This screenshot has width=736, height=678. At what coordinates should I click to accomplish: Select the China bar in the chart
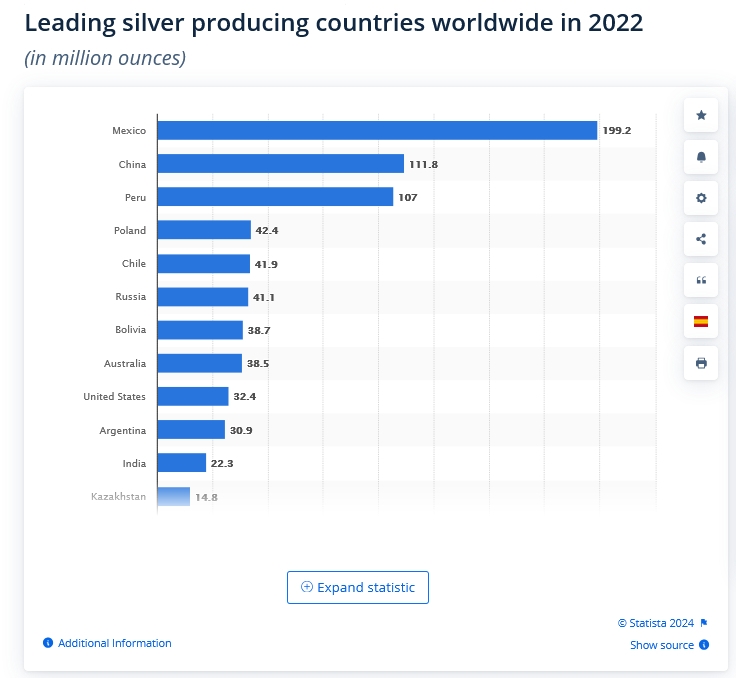coord(281,163)
